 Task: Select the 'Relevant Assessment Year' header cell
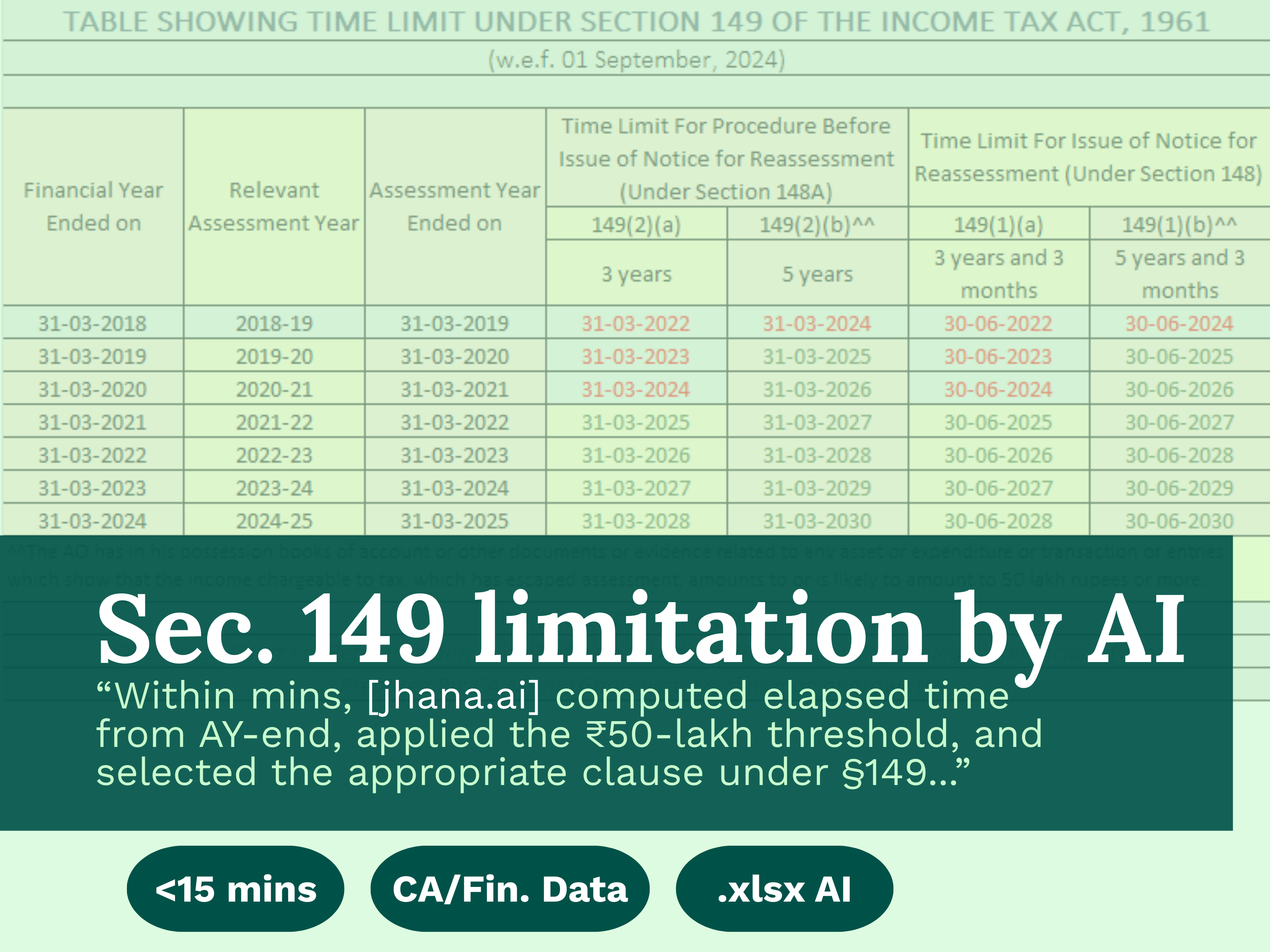point(274,207)
